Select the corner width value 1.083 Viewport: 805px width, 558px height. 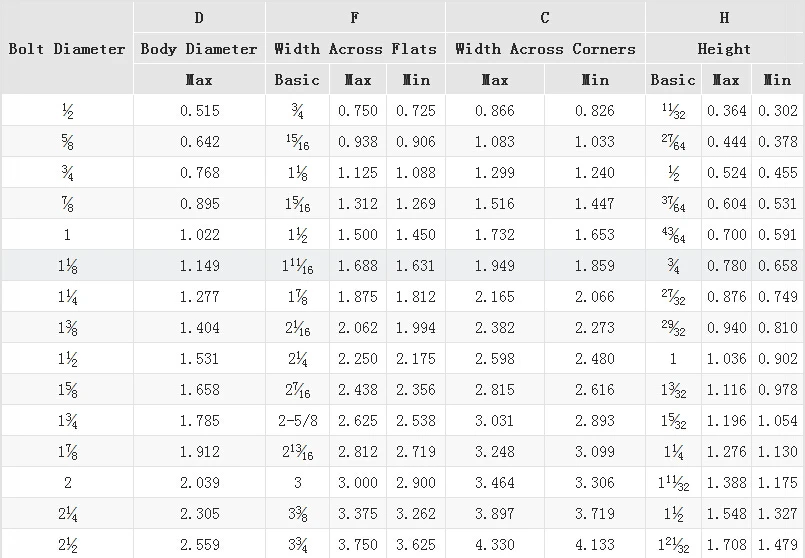pos(495,142)
